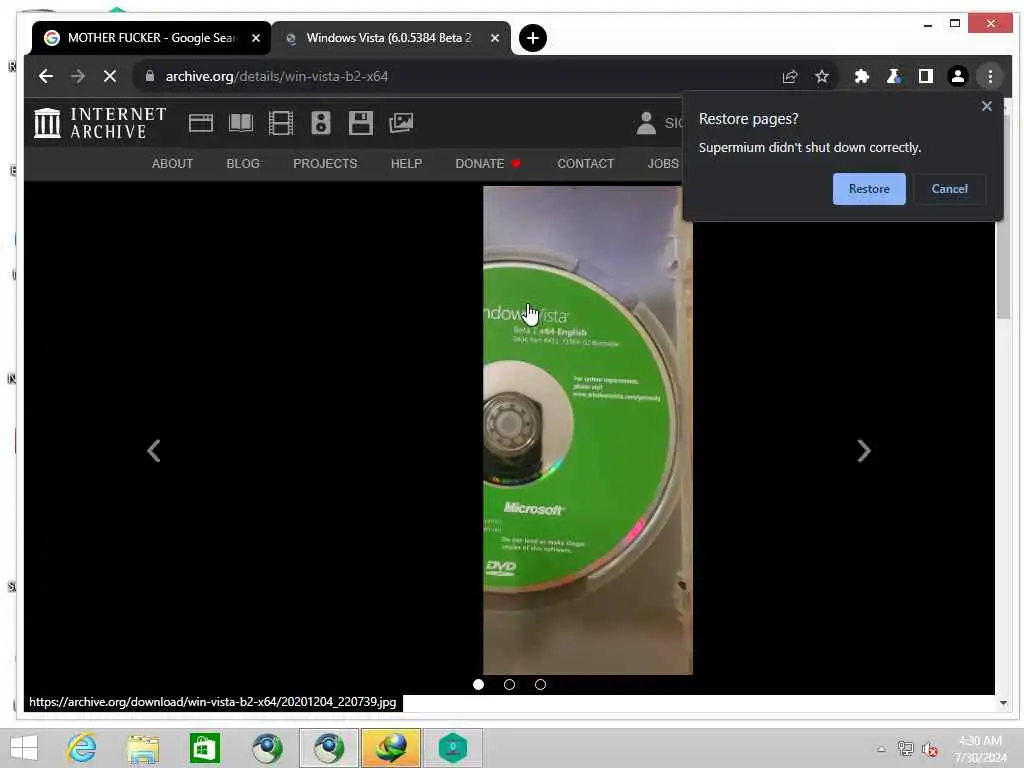Show hidden system tray icons

point(881,749)
